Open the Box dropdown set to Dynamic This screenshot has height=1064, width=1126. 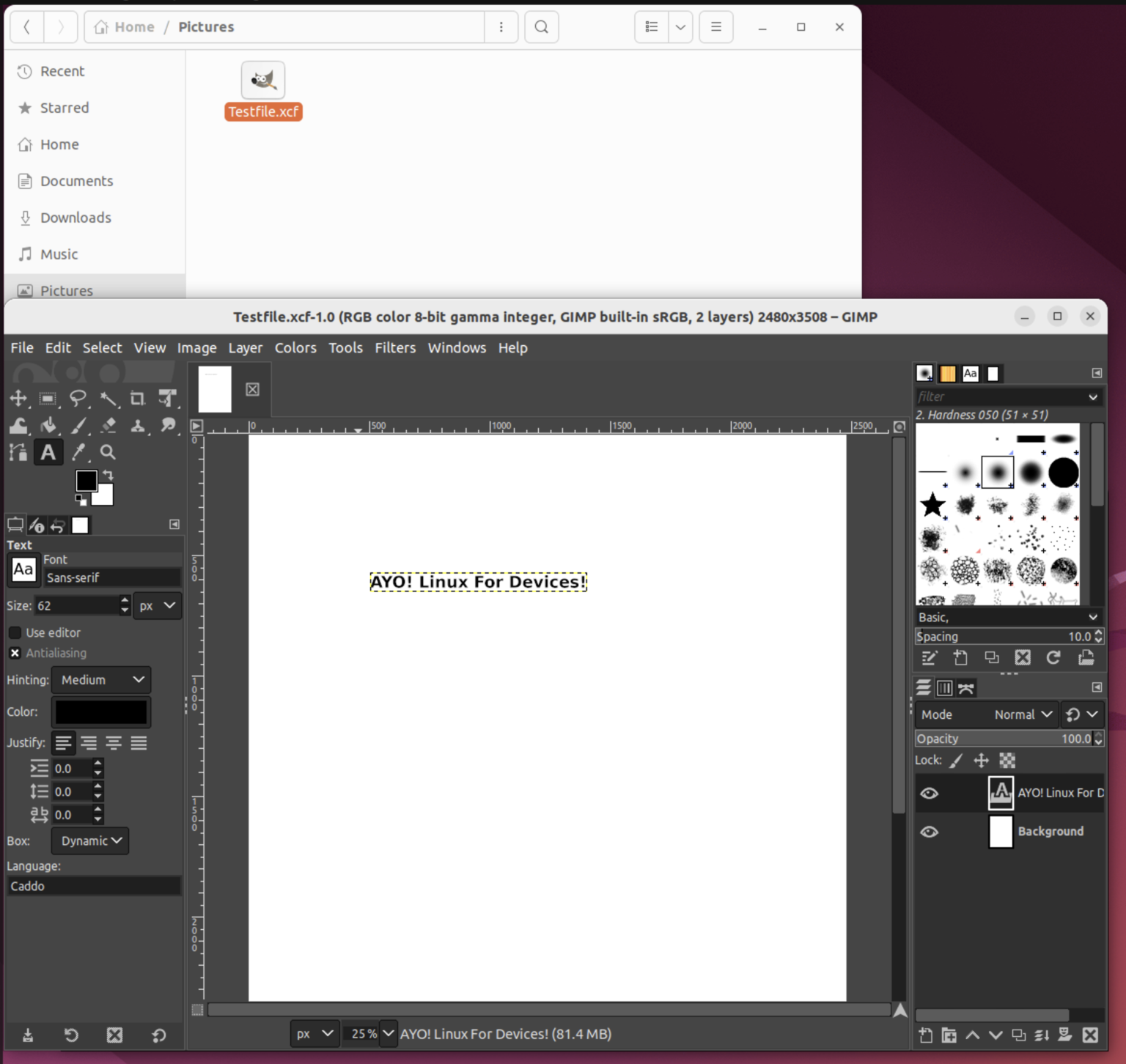(89, 841)
